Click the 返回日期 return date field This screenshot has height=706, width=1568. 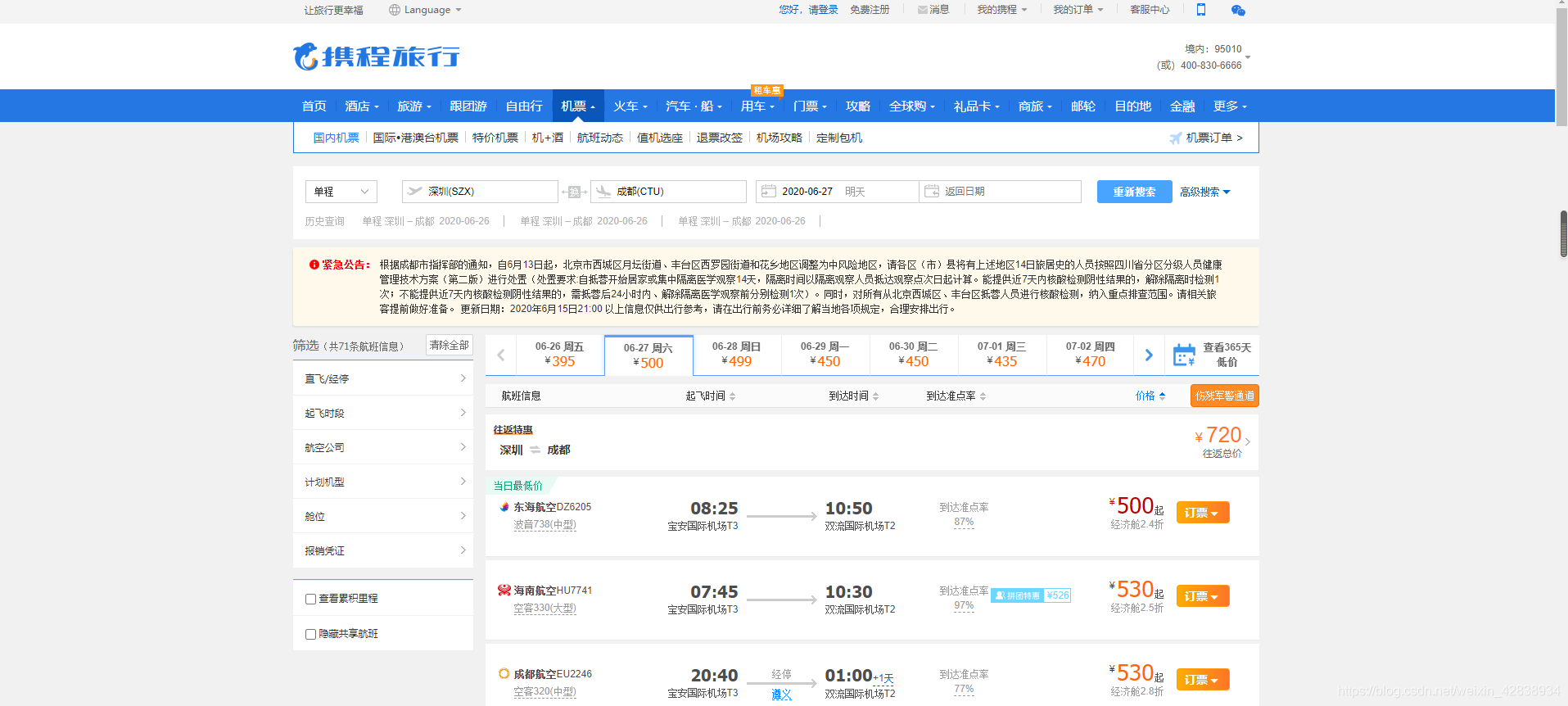pyautogui.click(x=1000, y=191)
